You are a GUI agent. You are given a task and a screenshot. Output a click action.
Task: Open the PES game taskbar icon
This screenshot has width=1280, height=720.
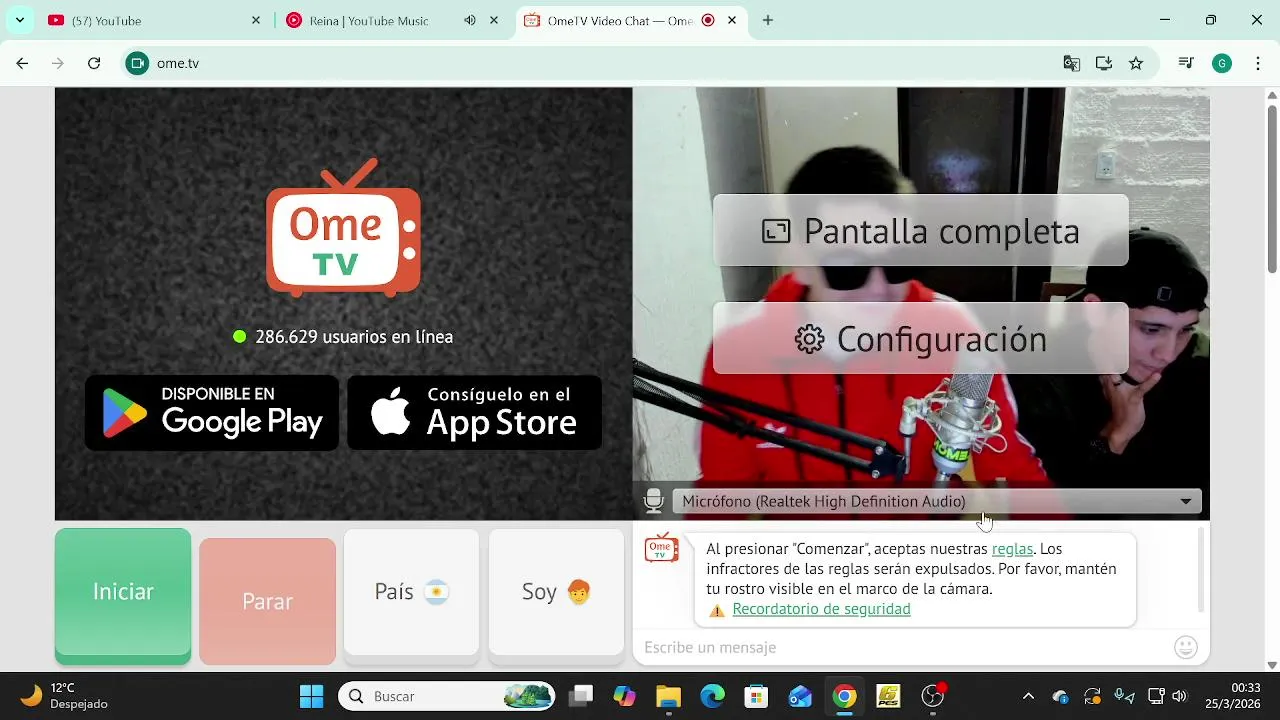pyautogui.click(x=888, y=696)
